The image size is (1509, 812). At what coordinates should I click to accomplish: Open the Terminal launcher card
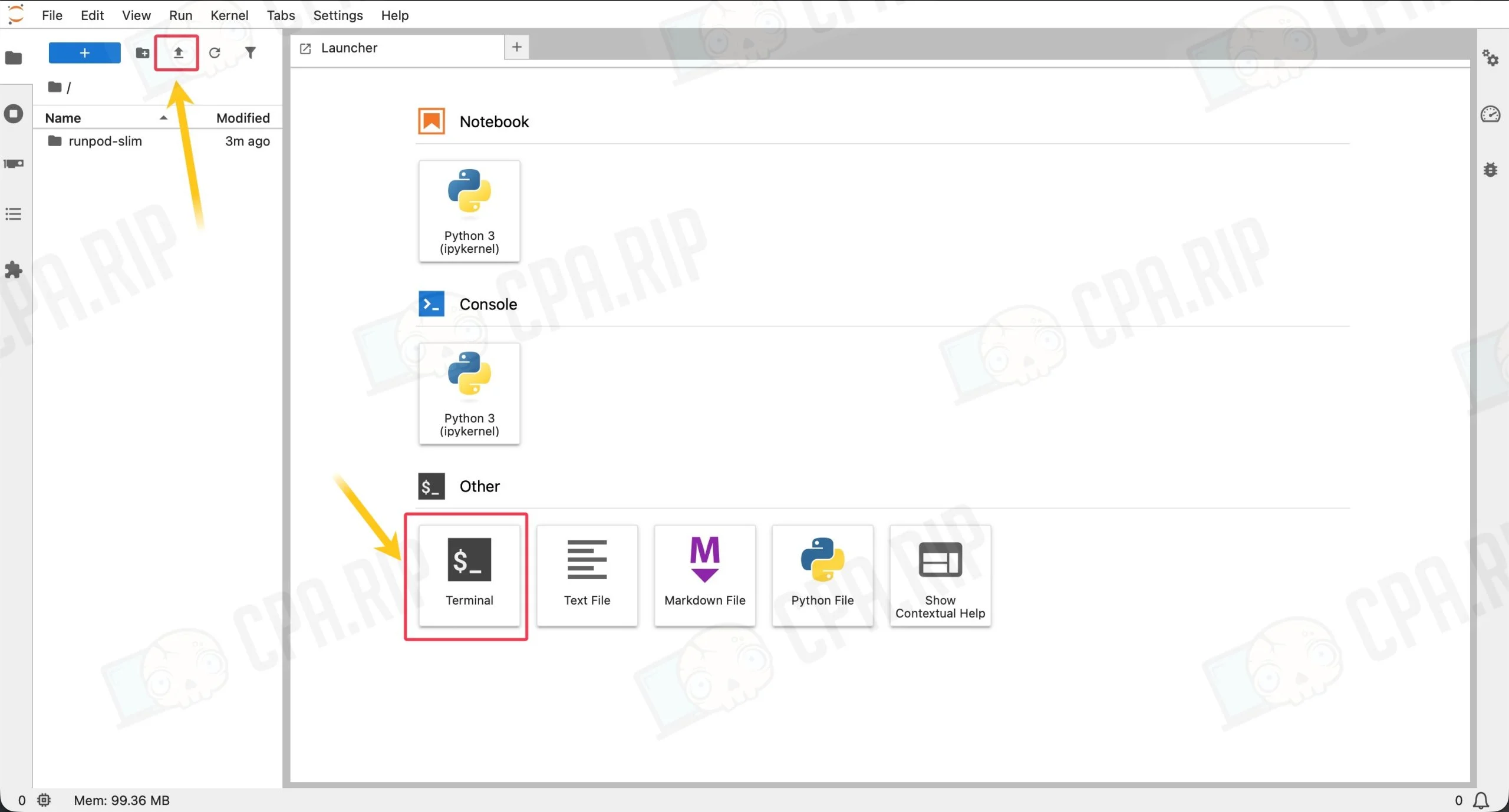(469, 576)
